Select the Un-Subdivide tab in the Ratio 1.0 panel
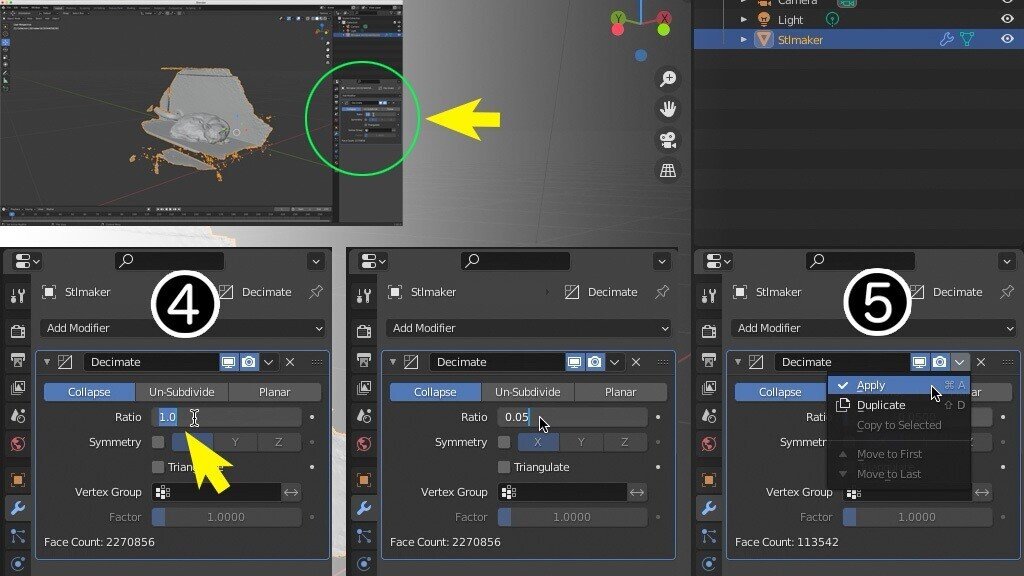Image resolution: width=1024 pixels, height=576 pixels. [x=182, y=392]
